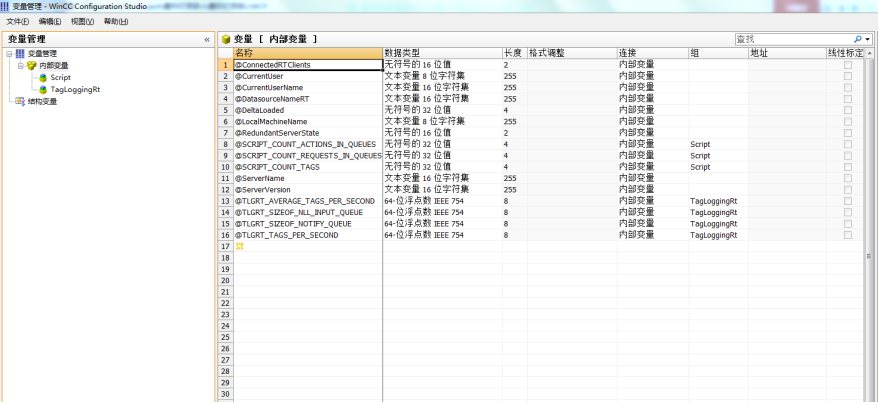Click the 组 cell of @TLGRT_SIZEOF_NLL_INPUT_QUEUE

(x=718, y=212)
